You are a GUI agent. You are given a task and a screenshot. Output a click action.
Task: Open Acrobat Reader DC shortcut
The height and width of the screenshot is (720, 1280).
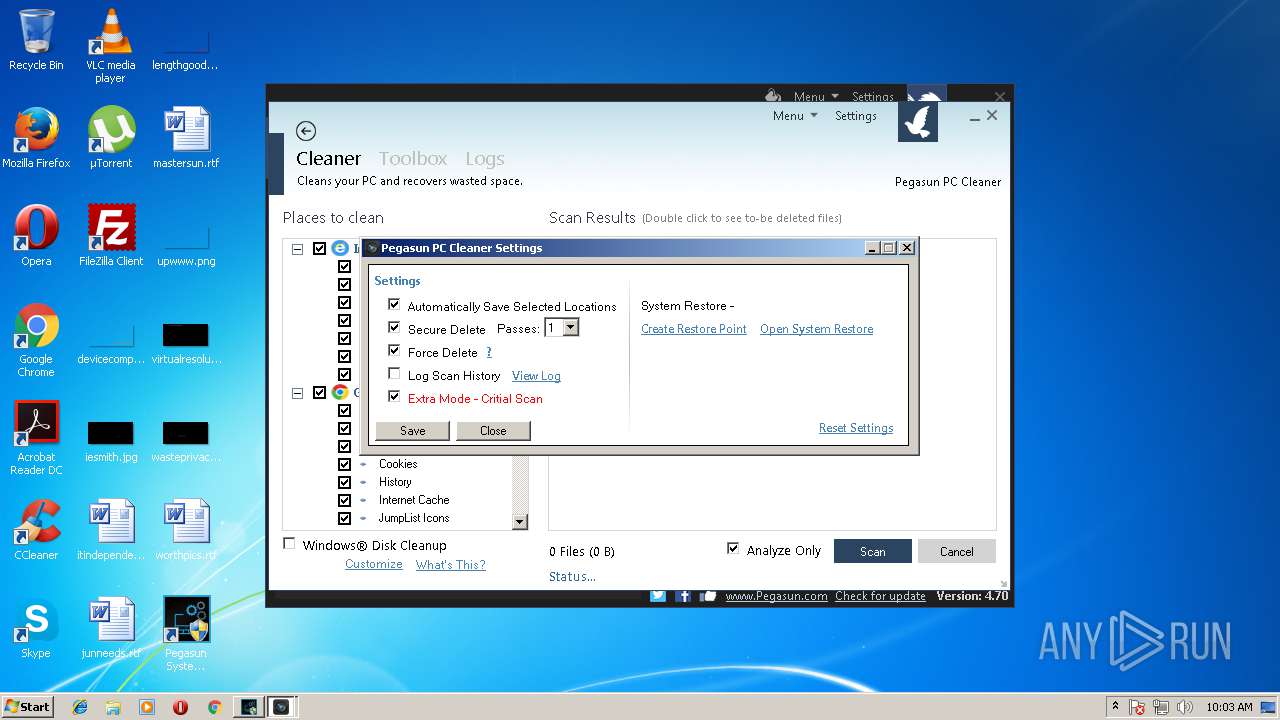coord(36,438)
